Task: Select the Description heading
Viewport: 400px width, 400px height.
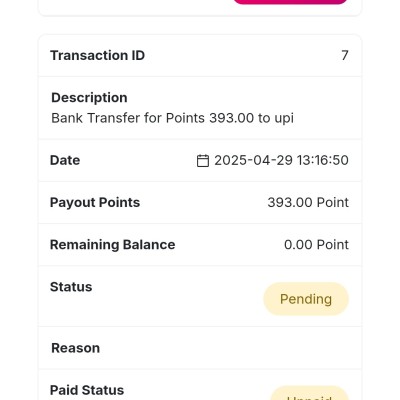Action: point(89,98)
